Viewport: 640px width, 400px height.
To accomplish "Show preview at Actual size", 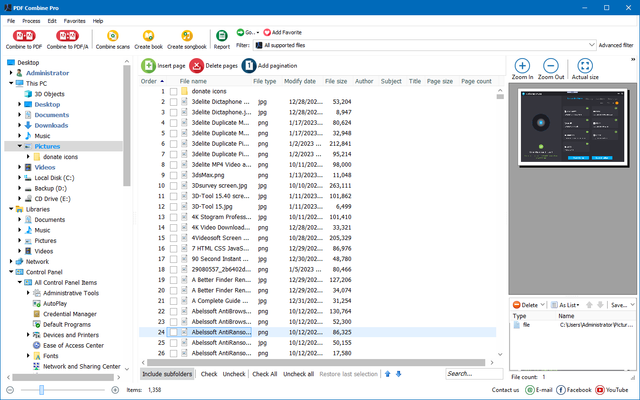I will 585,66.
